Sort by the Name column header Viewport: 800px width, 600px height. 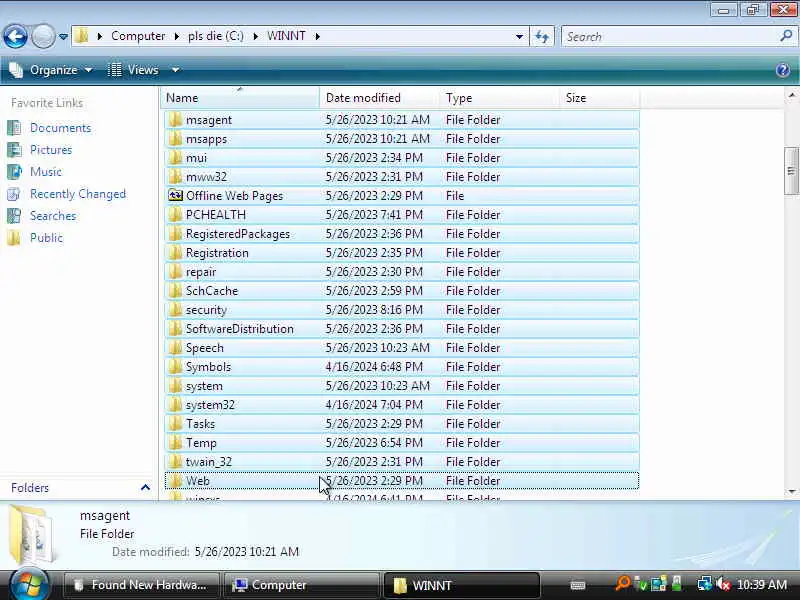(240, 98)
